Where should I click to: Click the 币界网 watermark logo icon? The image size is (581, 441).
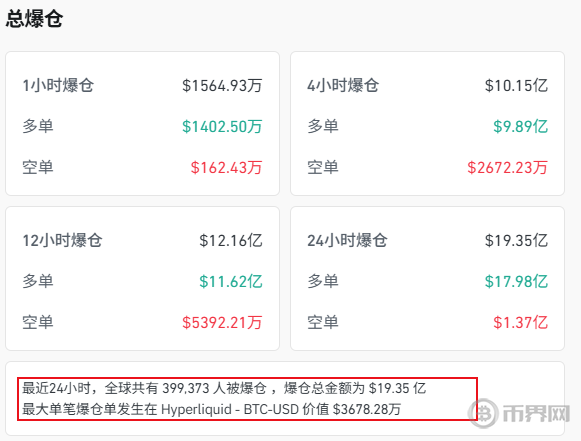(x=483, y=413)
